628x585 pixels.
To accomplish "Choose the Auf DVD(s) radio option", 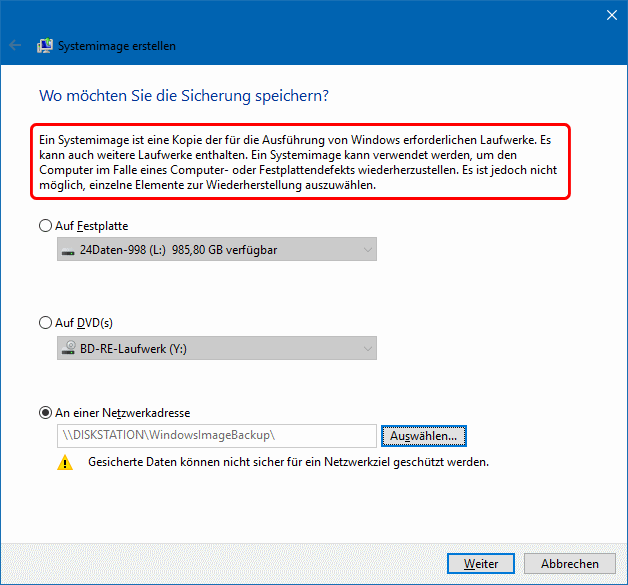I will [x=46, y=323].
